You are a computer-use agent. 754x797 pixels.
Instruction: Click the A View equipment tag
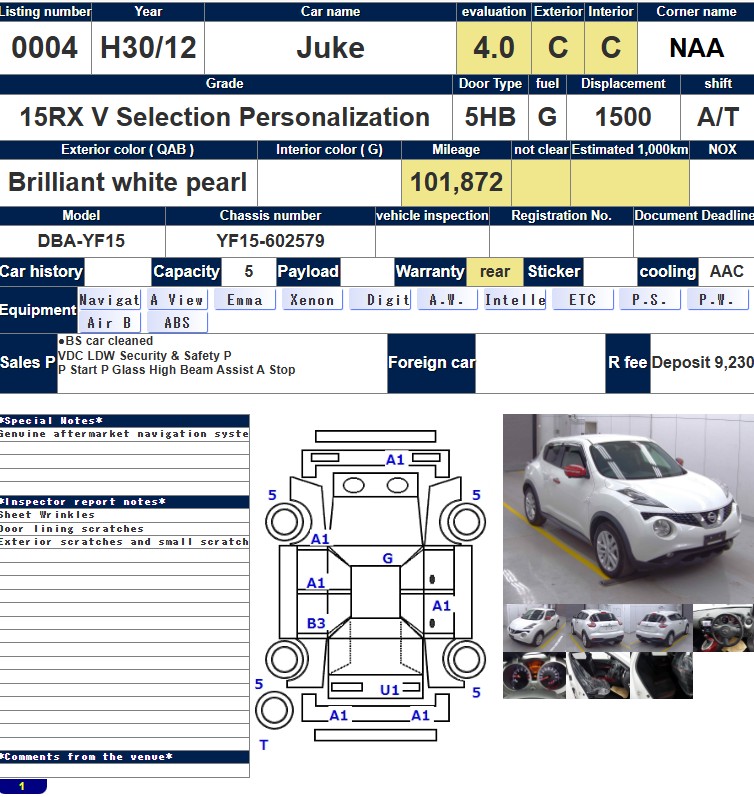(177, 300)
